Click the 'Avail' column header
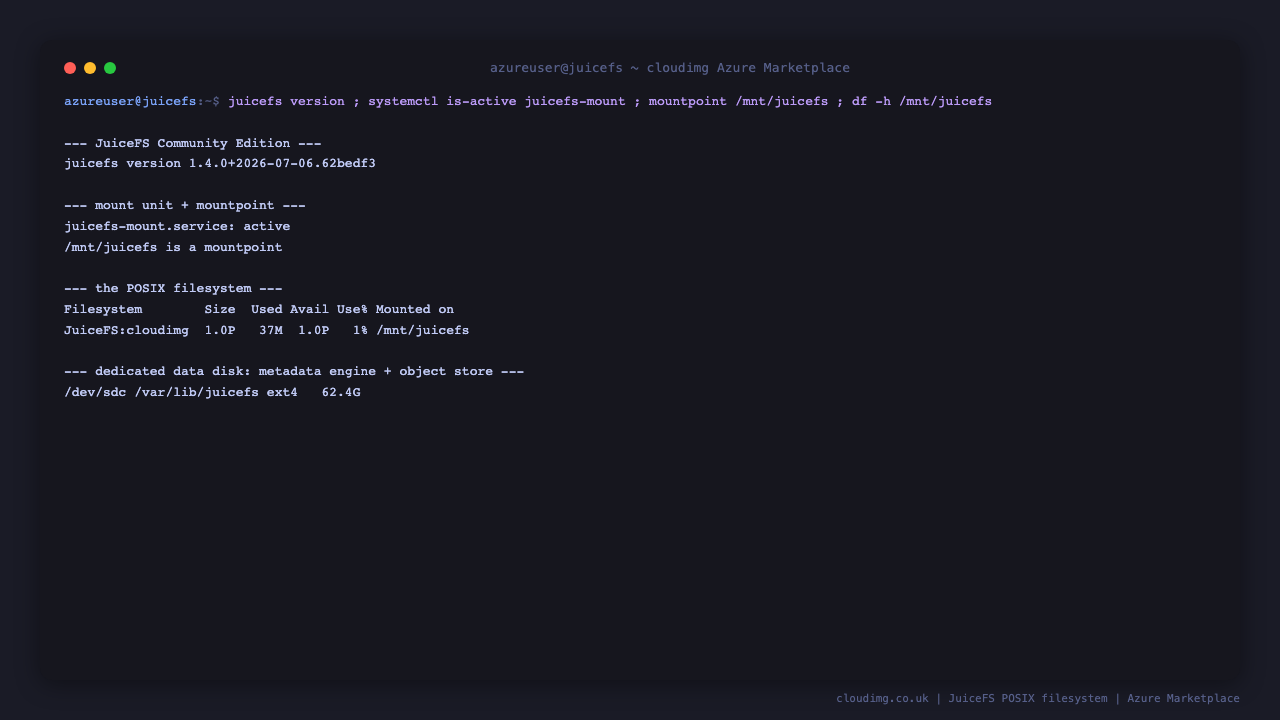1280x720 pixels. click(x=309, y=309)
